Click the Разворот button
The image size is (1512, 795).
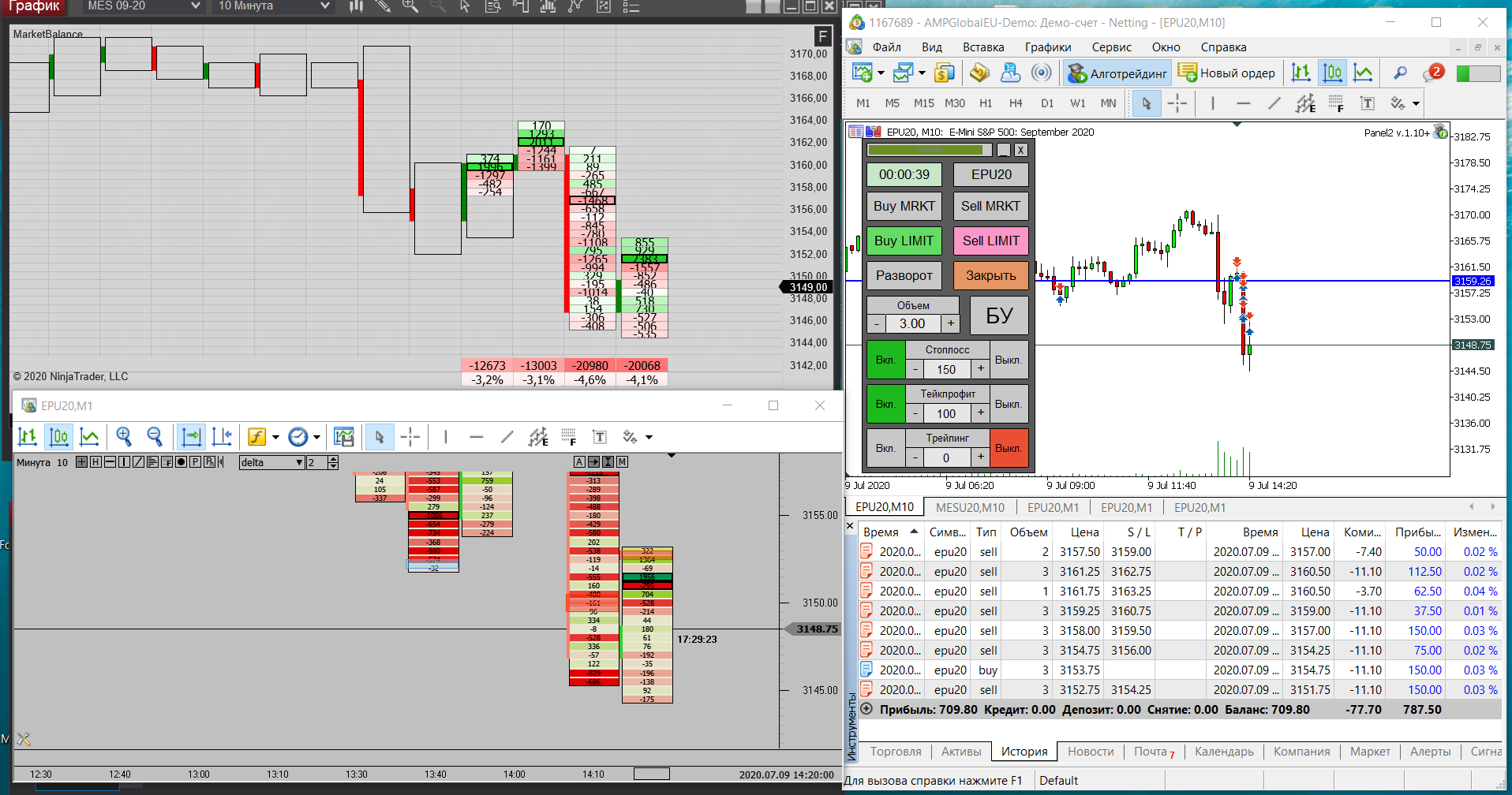pos(904,275)
